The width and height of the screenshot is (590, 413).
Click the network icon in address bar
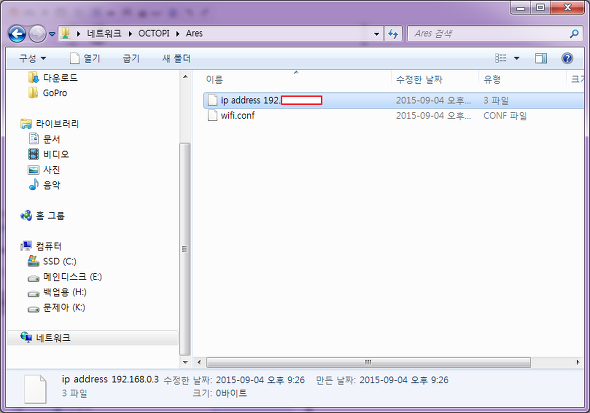coord(65,33)
